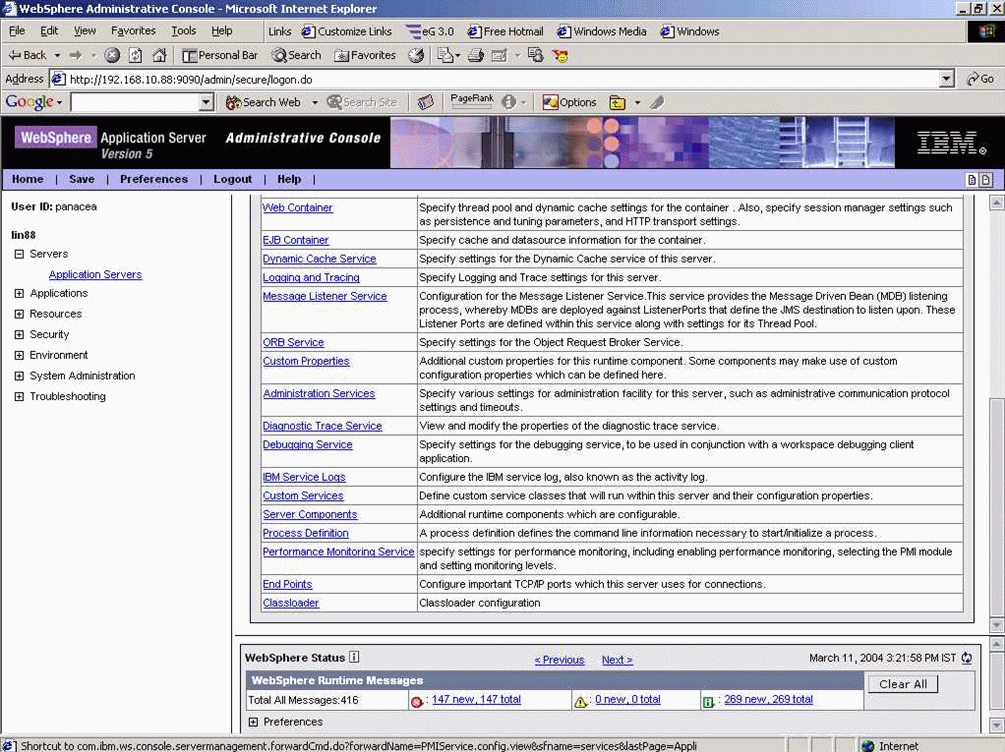Click Save in the console navigation bar

[x=81, y=180]
